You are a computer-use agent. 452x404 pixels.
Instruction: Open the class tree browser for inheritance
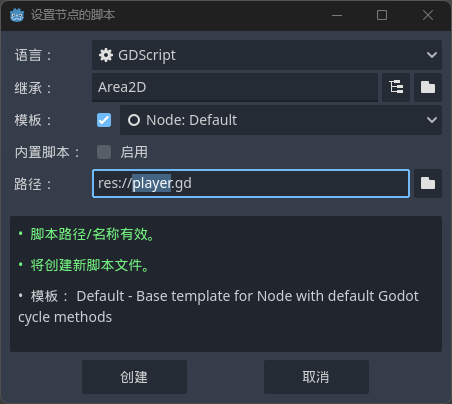click(x=396, y=87)
